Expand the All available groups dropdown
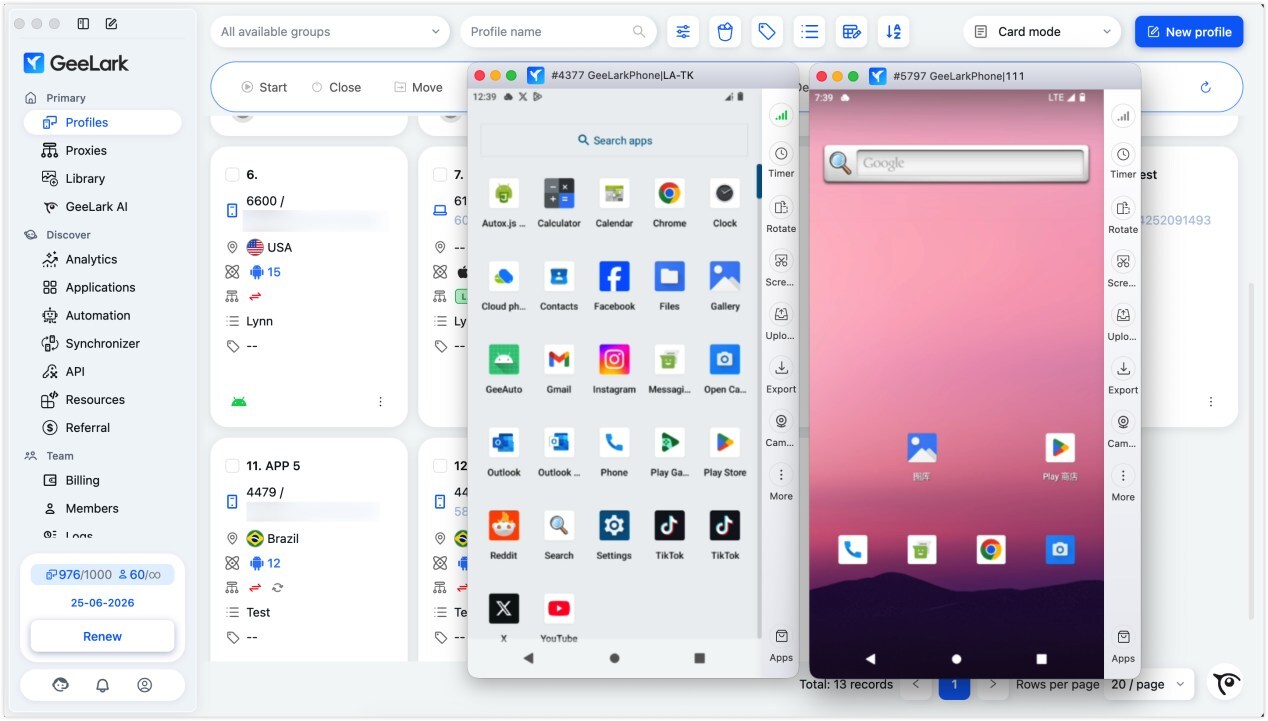The height and width of the screenshot is (721, 1268). pos(330,32)
